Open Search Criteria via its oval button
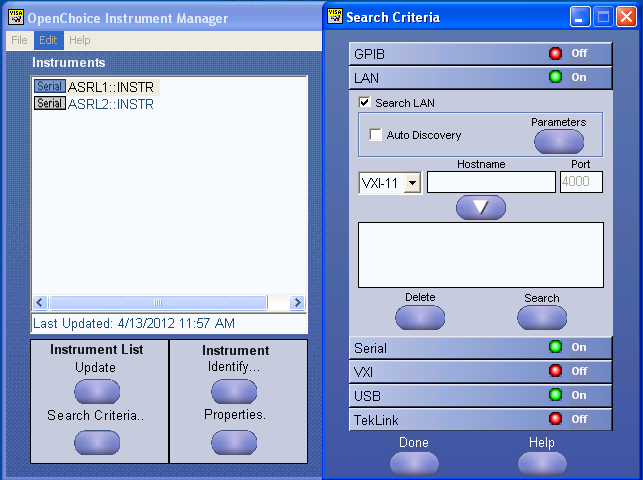This screenshot has height=480, width=643. [x=97, y=442]
